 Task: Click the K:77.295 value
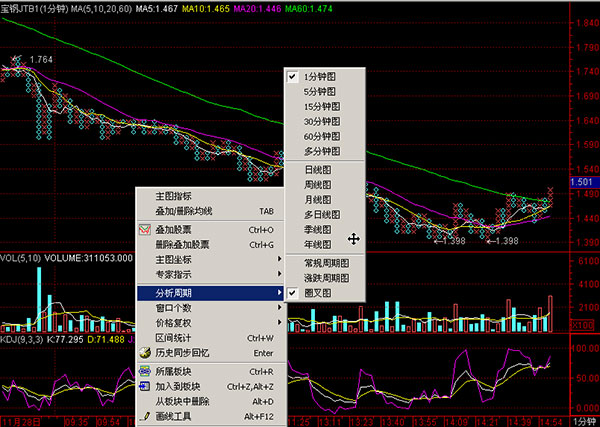tap(65, 339)
